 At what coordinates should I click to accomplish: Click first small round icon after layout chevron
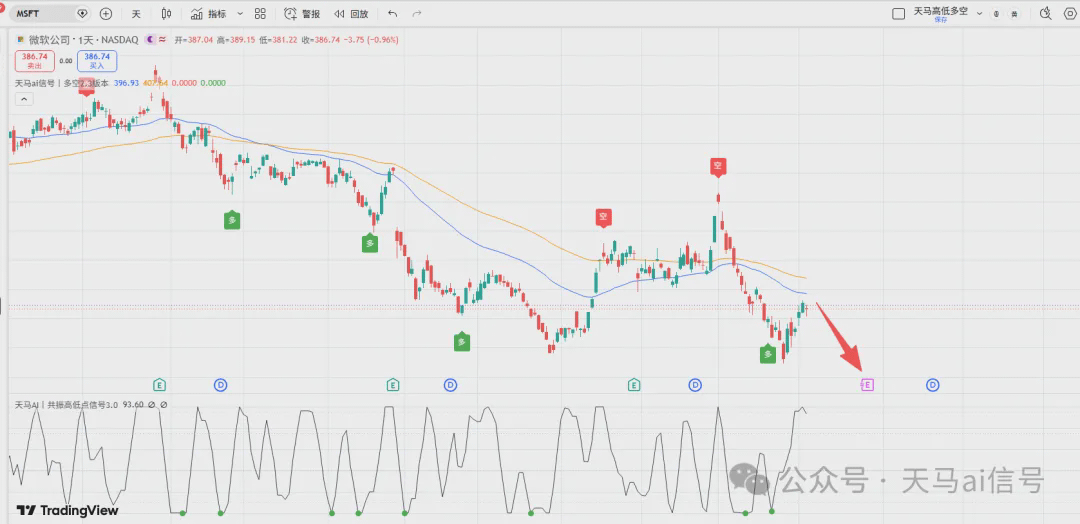[x=996, y=14]
